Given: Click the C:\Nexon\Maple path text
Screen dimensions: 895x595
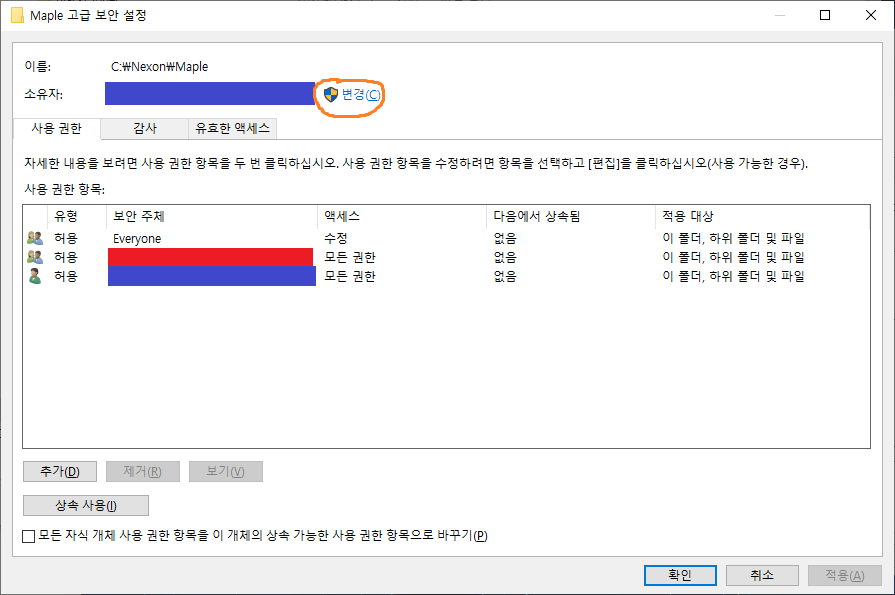Looking at the screenshot, I should click(x=159, y=67).
